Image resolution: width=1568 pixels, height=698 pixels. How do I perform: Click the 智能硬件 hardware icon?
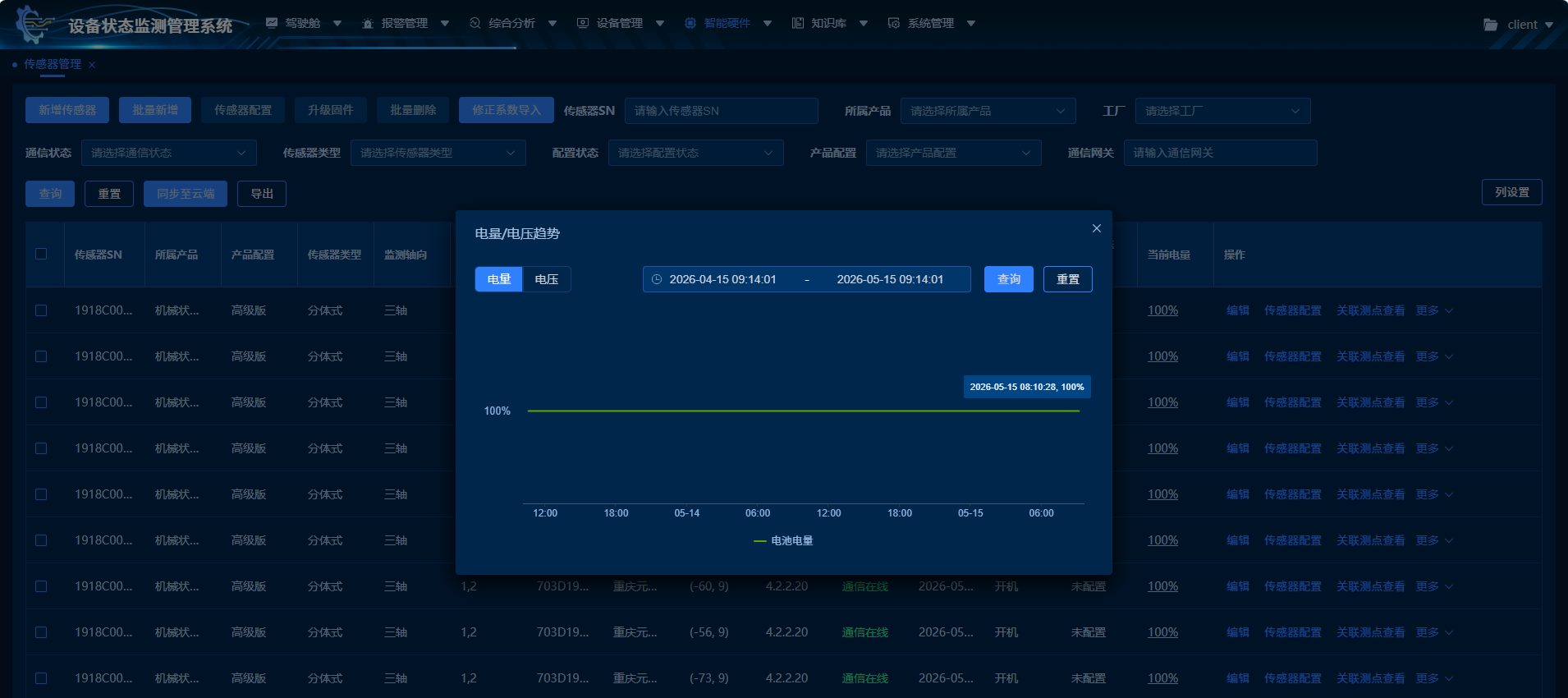(x=690, y=23)
